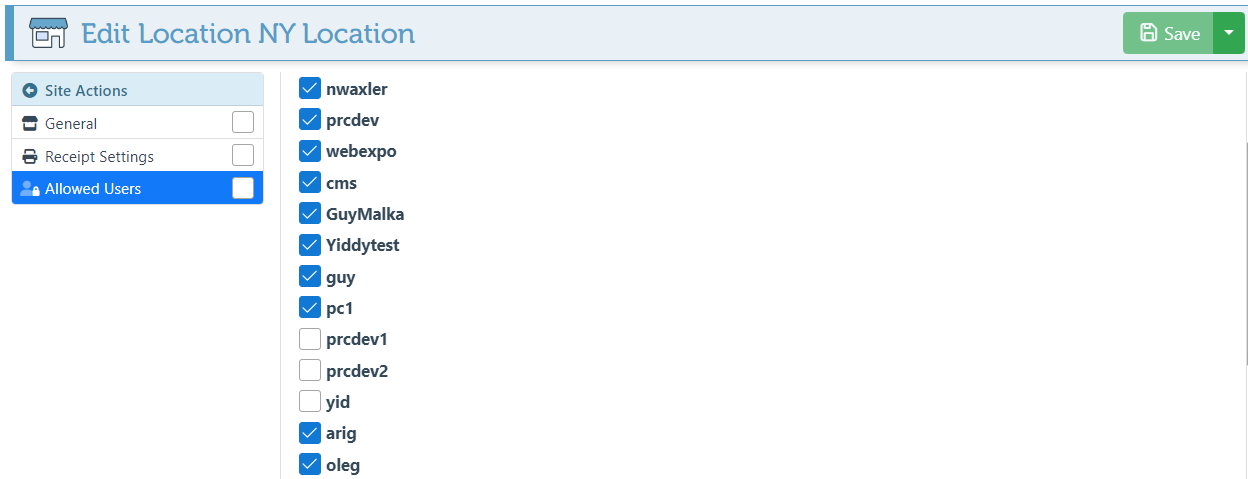Tick the checkbox beside Receipt Settings

coord(243,156)
